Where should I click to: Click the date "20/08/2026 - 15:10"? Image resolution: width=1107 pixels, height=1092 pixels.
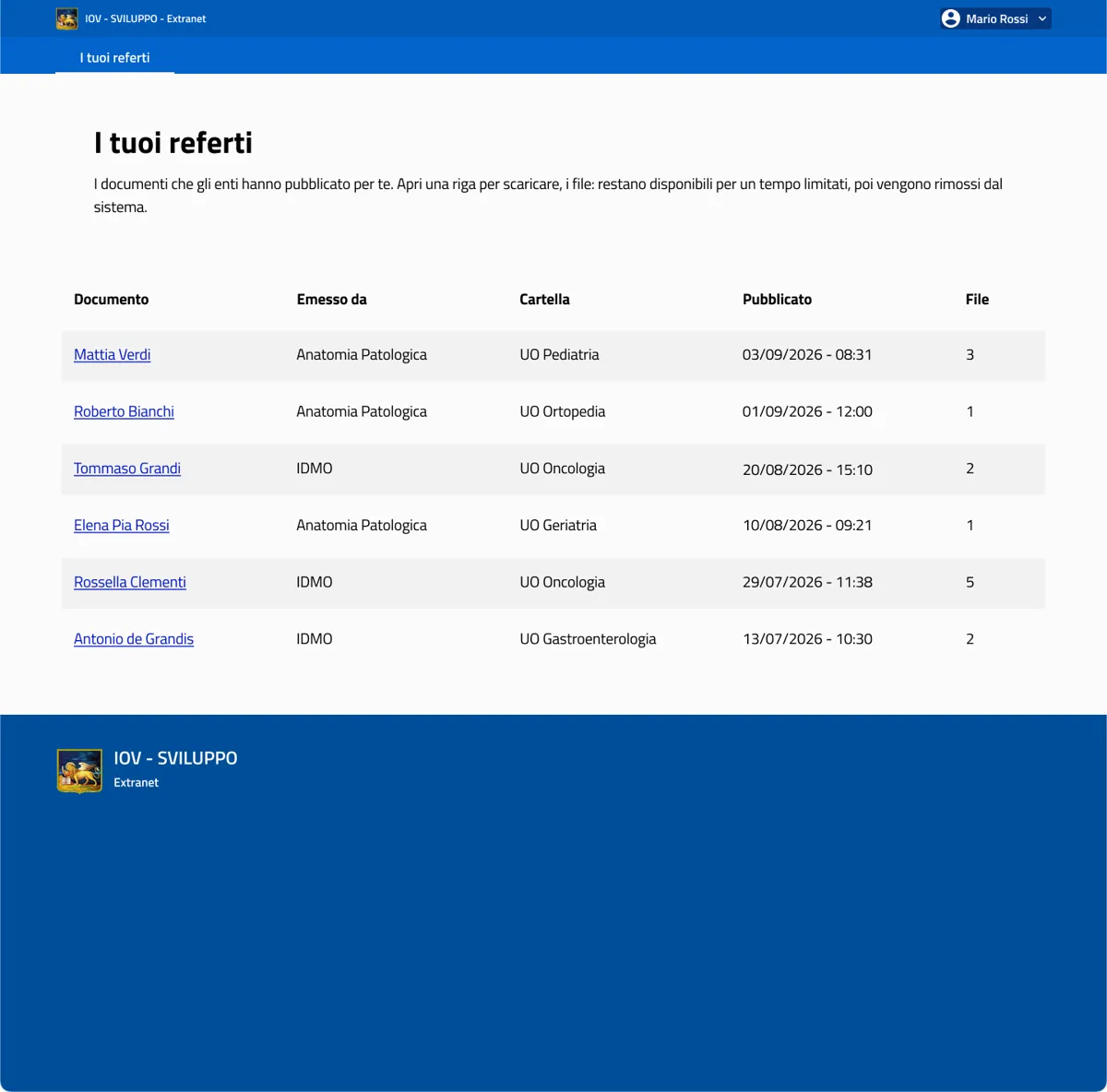(807, 469)
